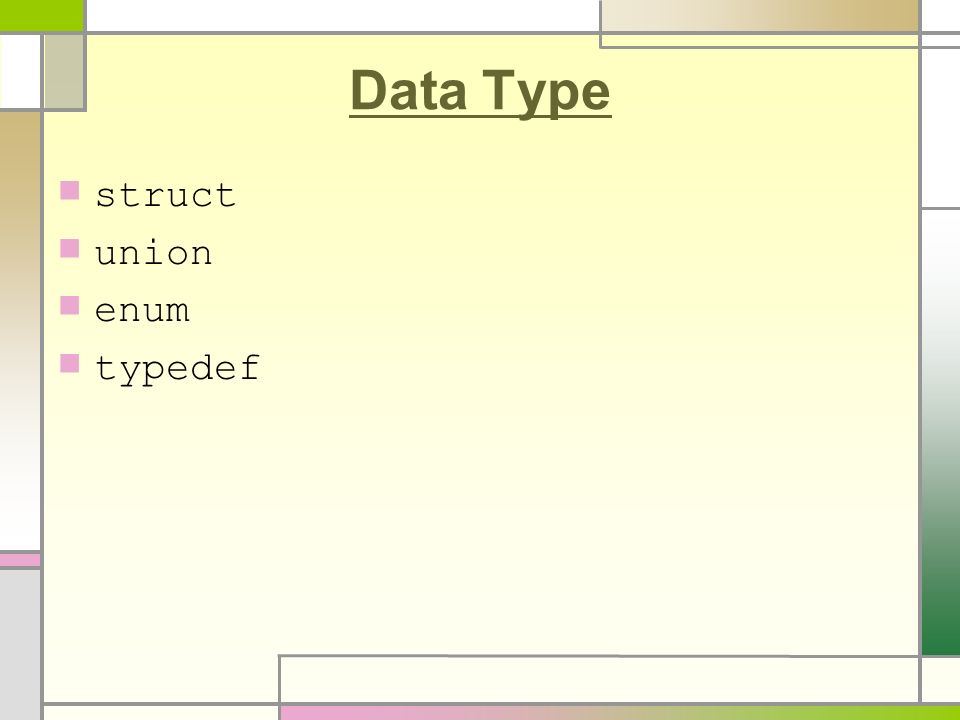960x720 pixels.
Task: Click the light gray block at bottom-left
Action: point(20,645)
